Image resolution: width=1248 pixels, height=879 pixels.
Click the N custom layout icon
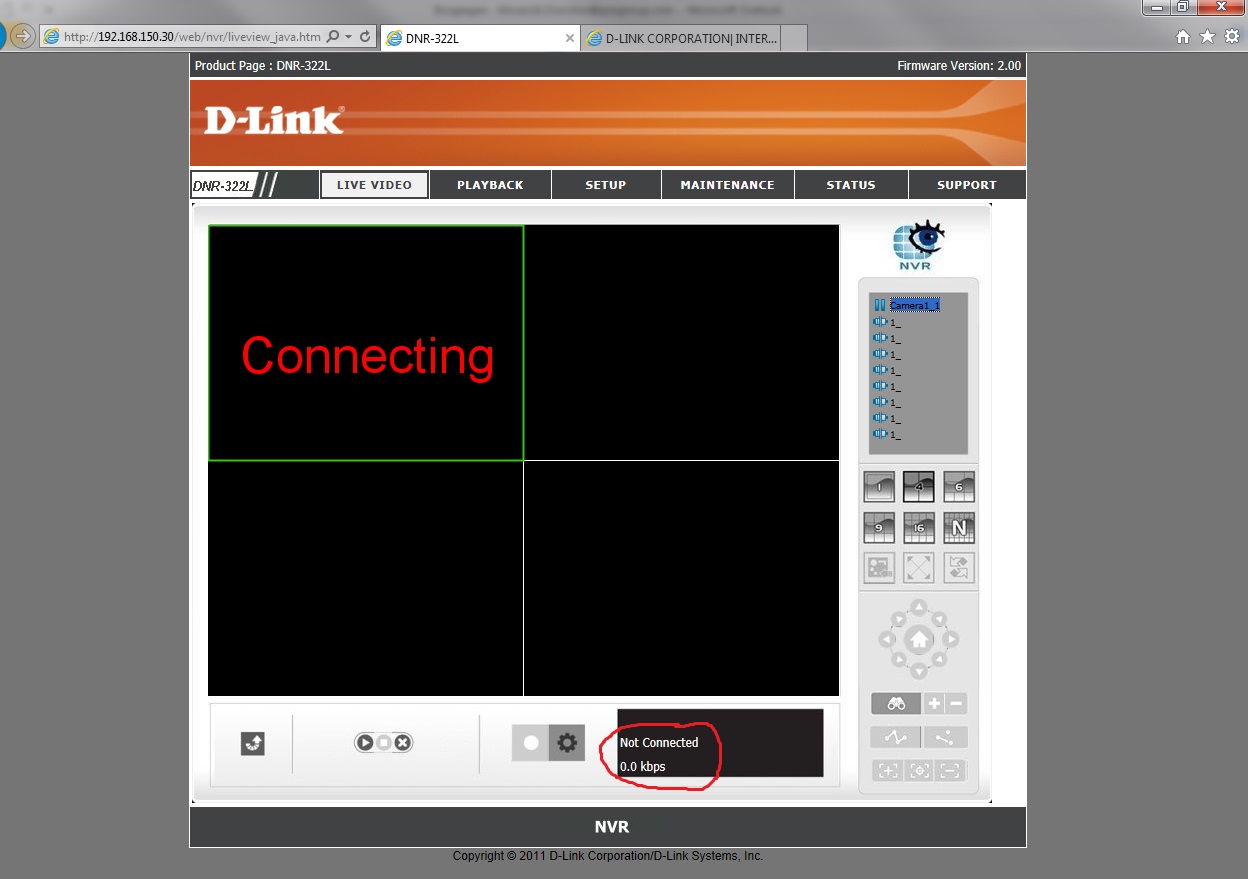point(959,527)
